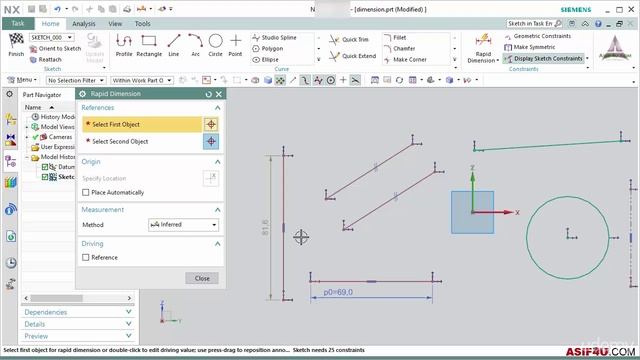Toggle the Sketch checkbox in Model History

(x=45, y=177)
